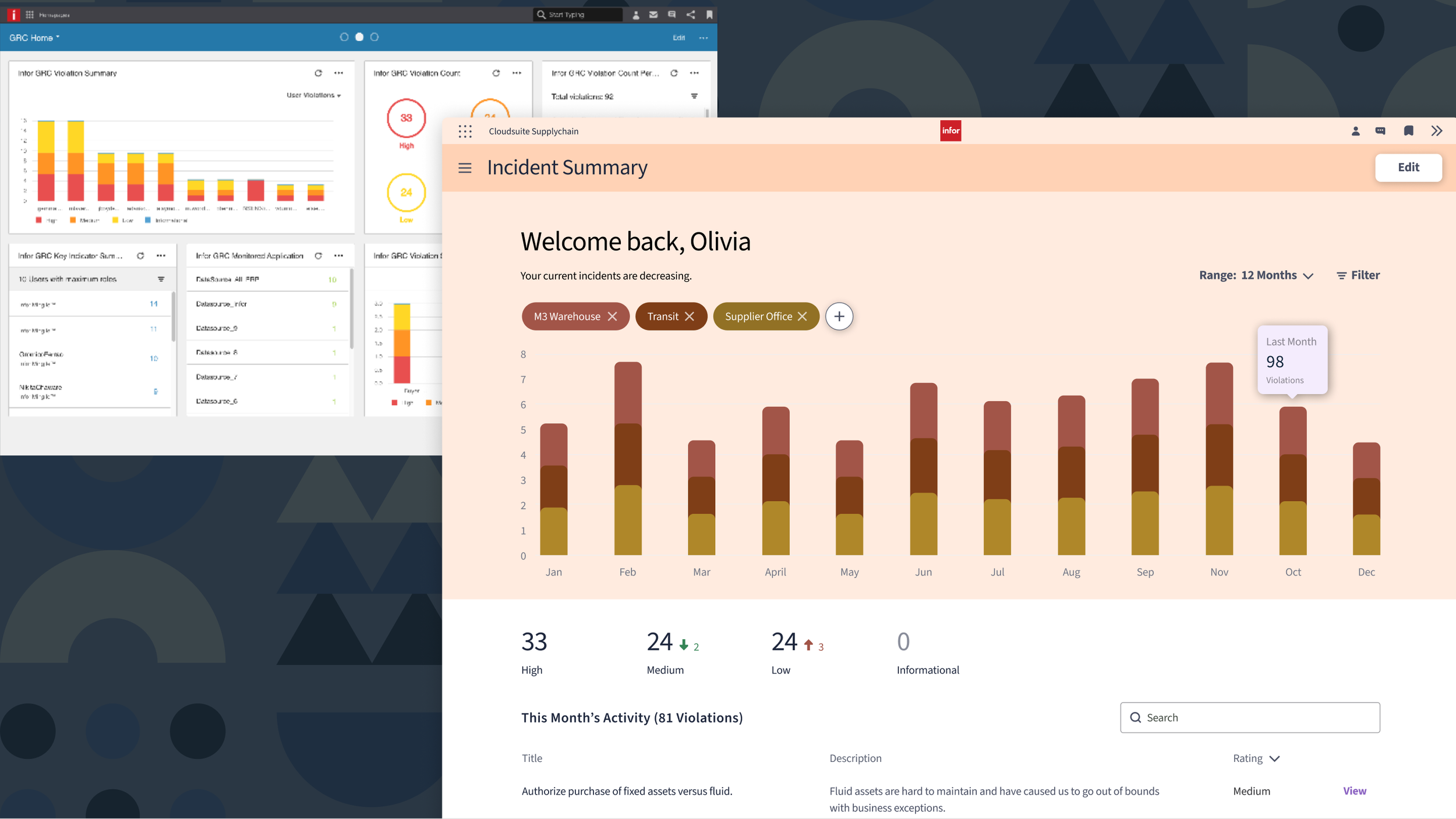The height and width of the screenshot is (819, 1456).
Task: Open the app grid in GRC window
Action: coord(30,15)
